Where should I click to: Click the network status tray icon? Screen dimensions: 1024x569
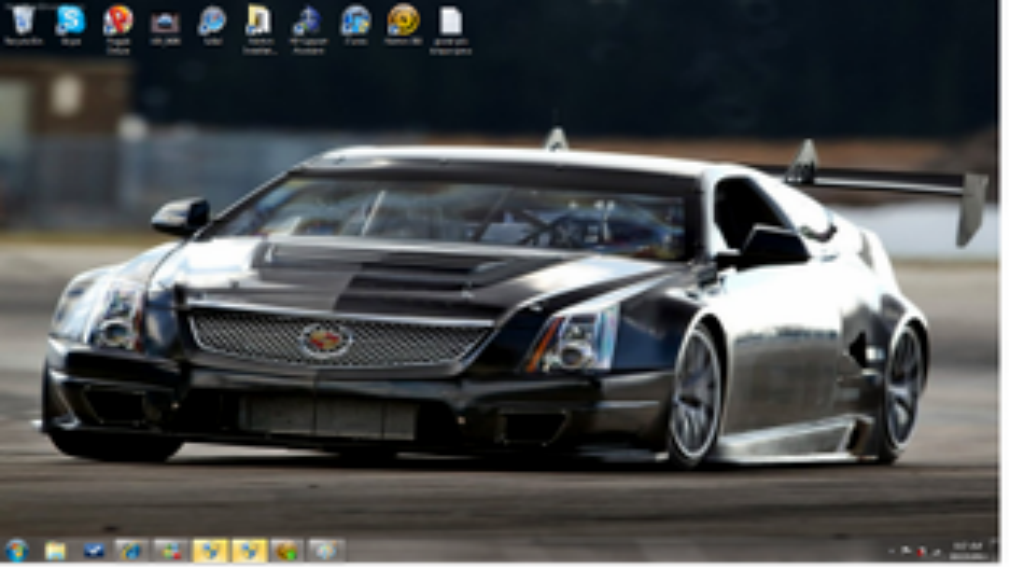pos(906,552)
